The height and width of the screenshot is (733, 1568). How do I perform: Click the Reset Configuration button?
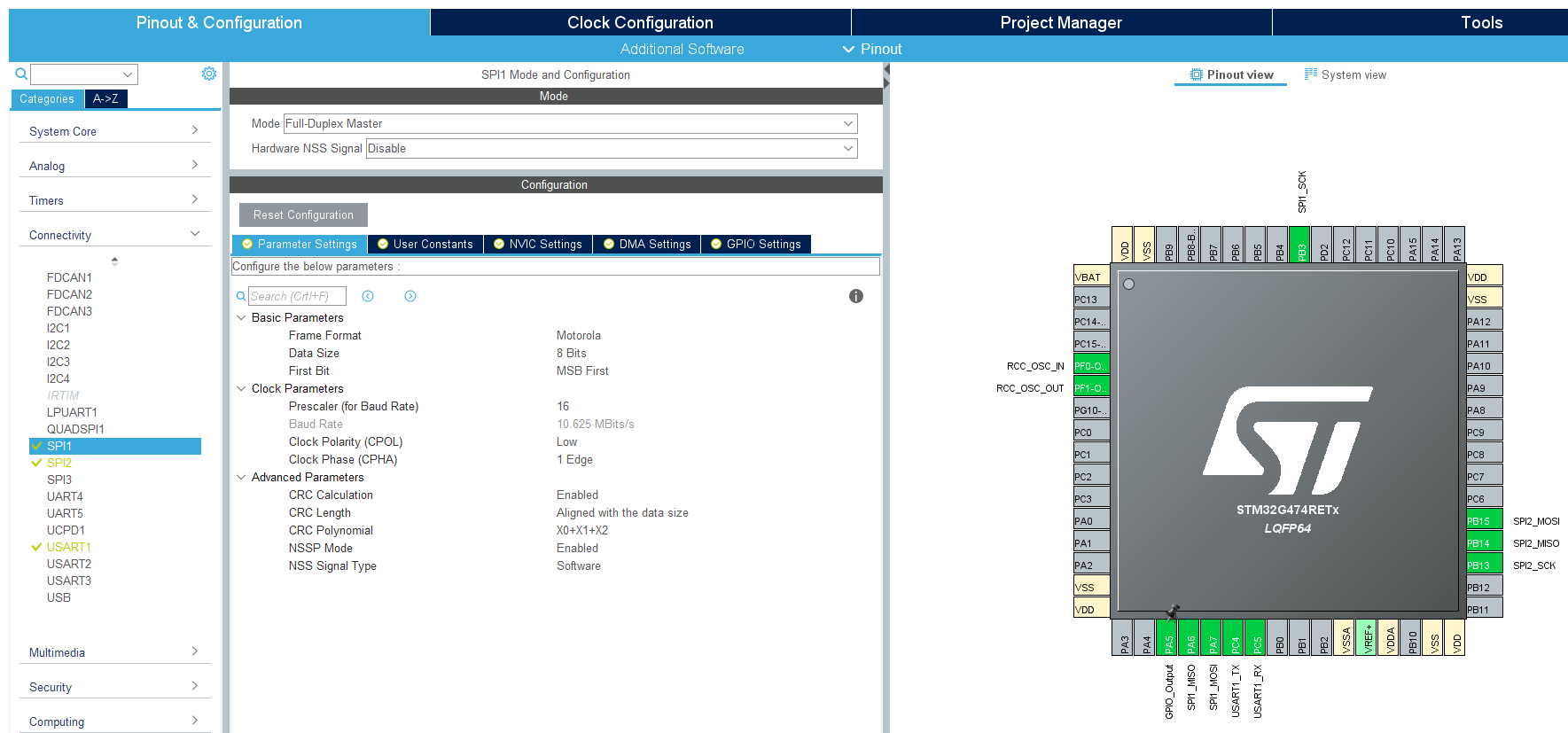pos(303,214)
